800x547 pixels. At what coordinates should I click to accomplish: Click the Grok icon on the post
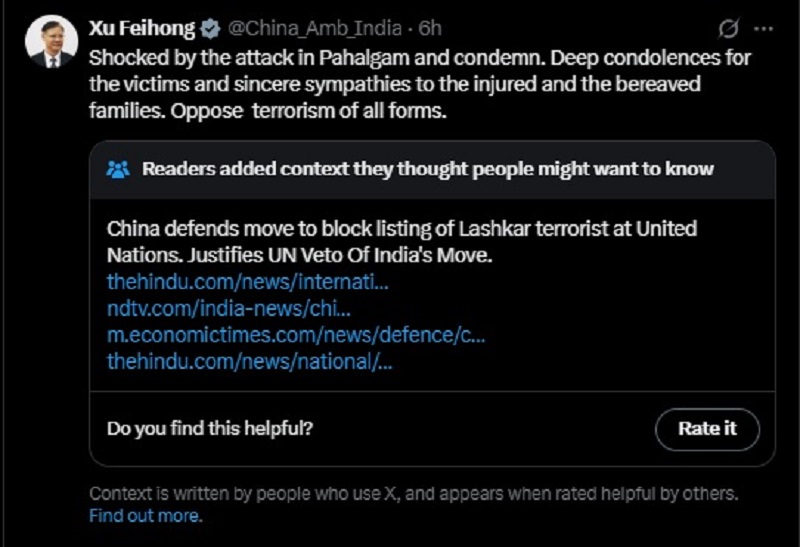click(729, 27)
